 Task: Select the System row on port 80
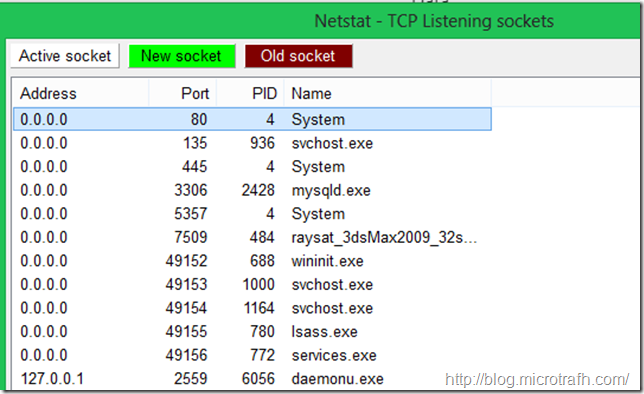coord(252,119)
